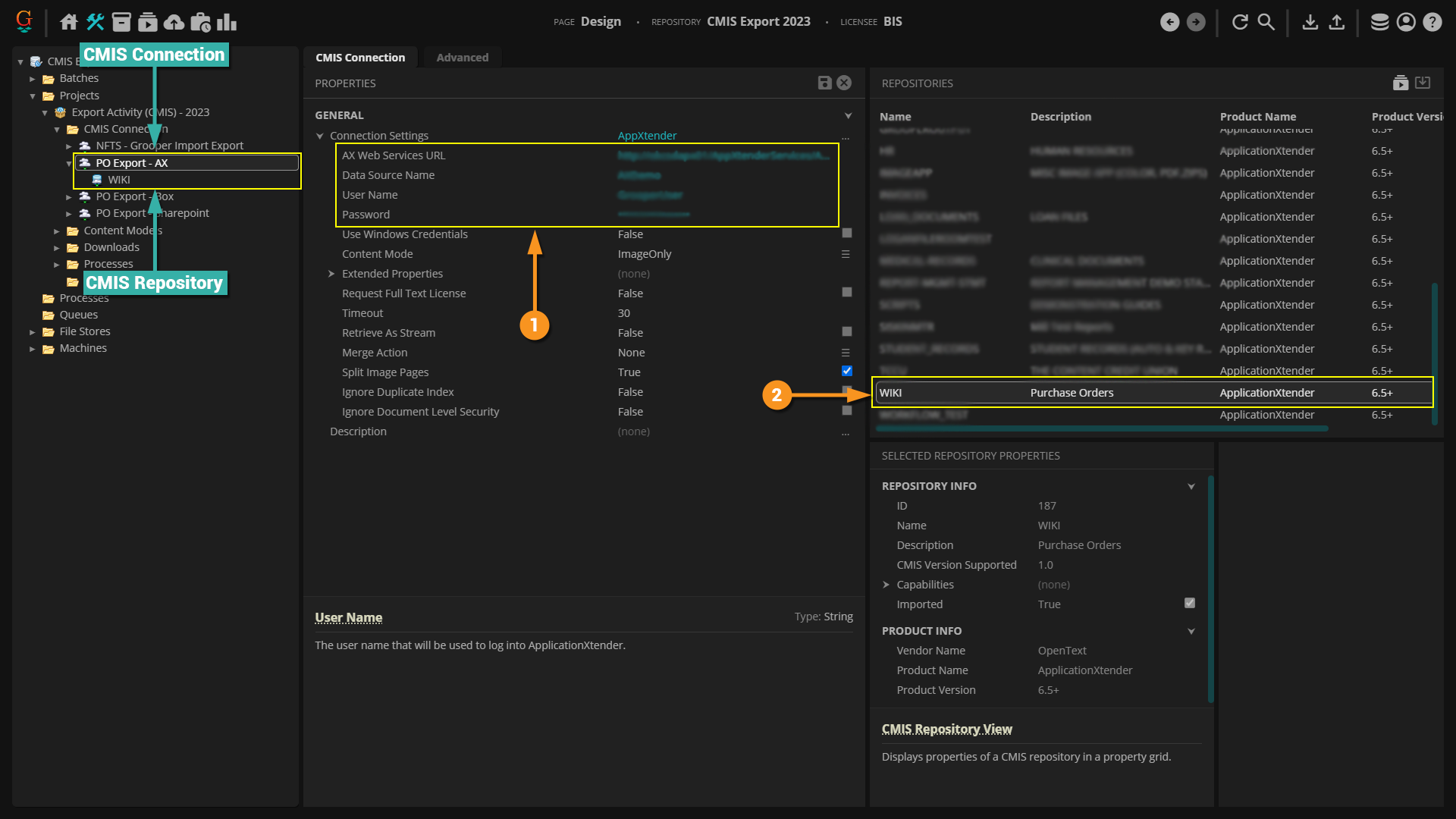
Task: Click the back navigation arrow
Action: coord(1169,22)
